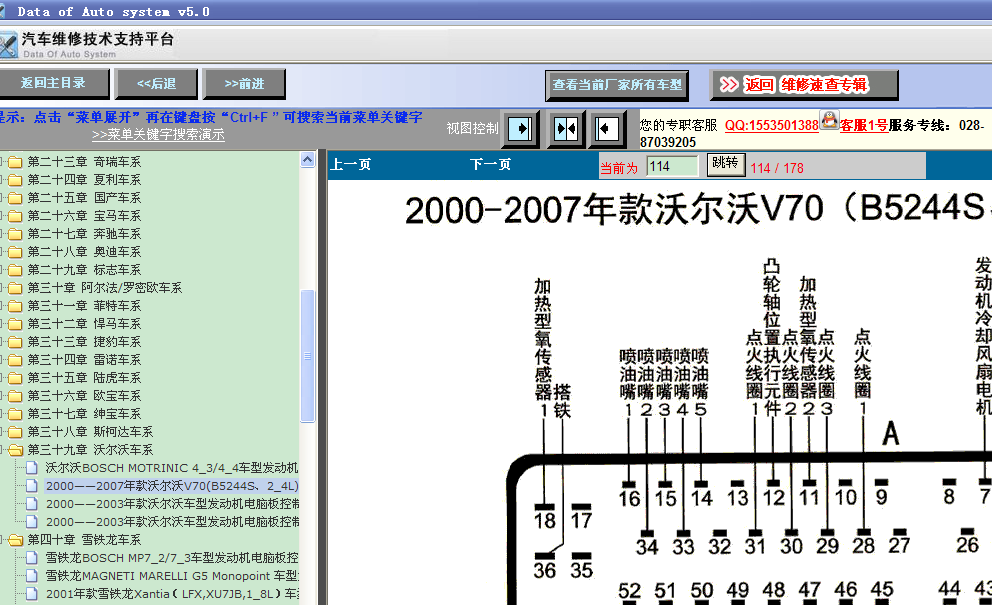
Task: Go forward with the >>前进 button
Action: pyautogui.click(x=244, y=84)
